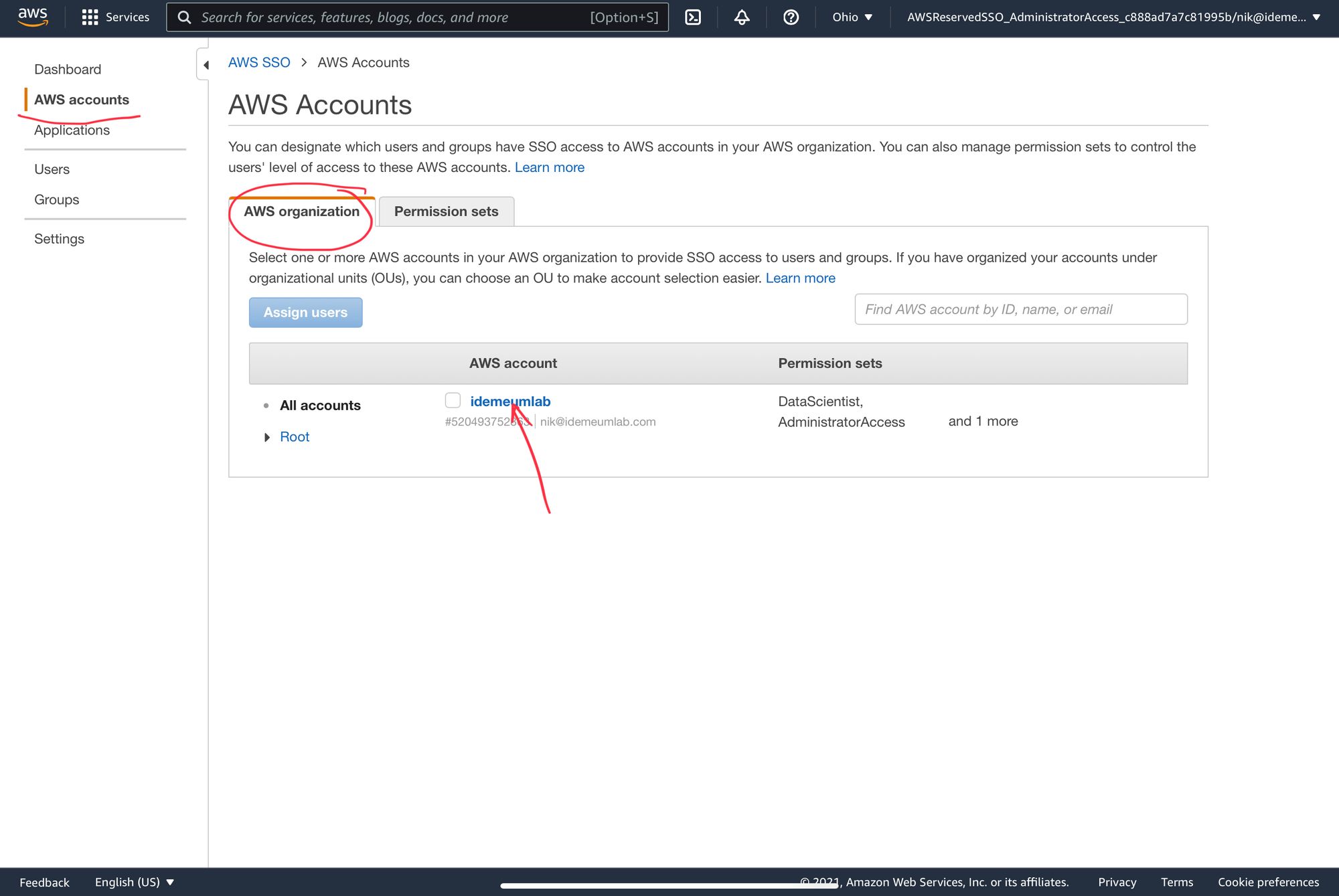
Task: Open the idemeumlab account link
Action: [x=510, y=401]
